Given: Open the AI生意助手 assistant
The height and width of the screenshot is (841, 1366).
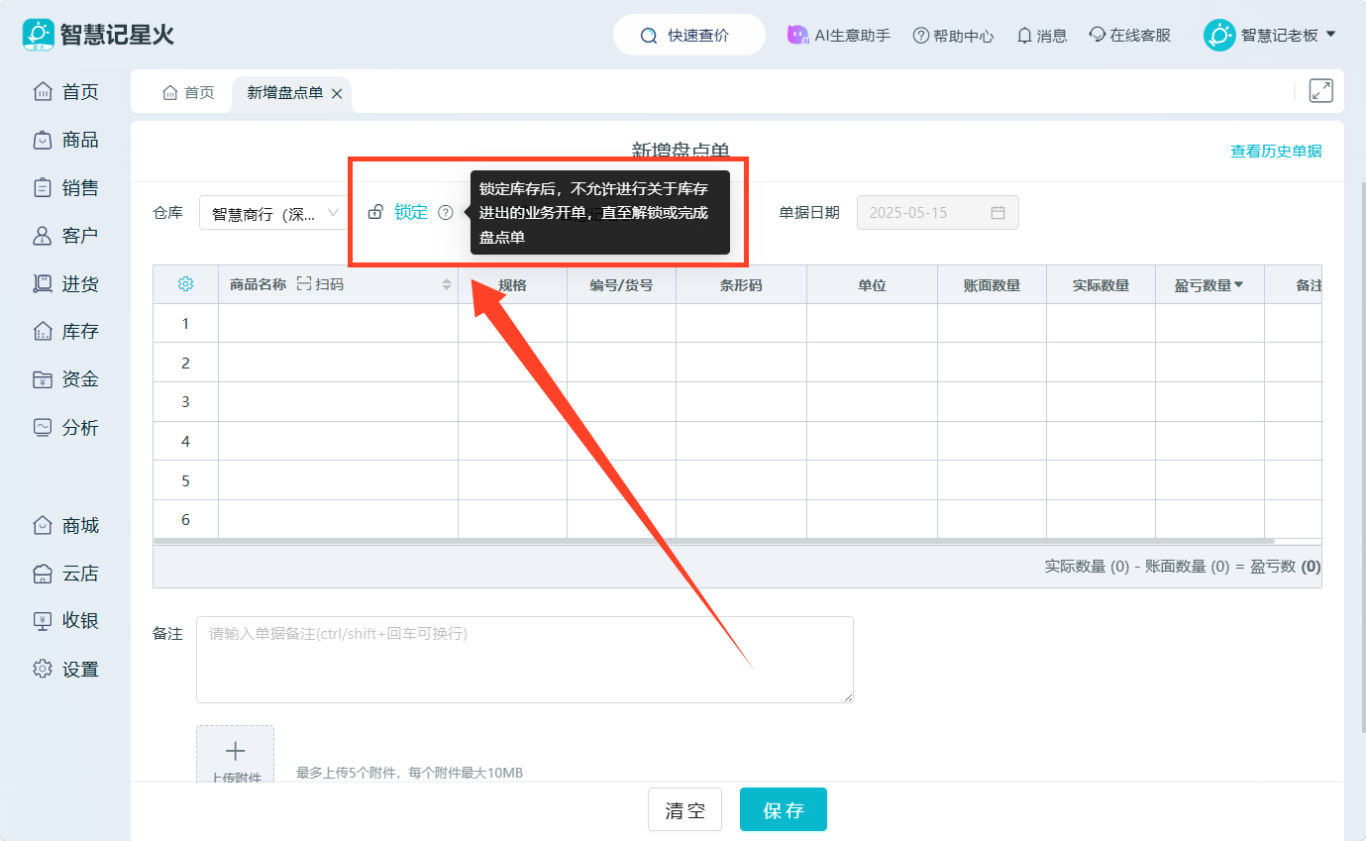Looking at the screenshot, I should pyautogui.click(x=838, y=35).
